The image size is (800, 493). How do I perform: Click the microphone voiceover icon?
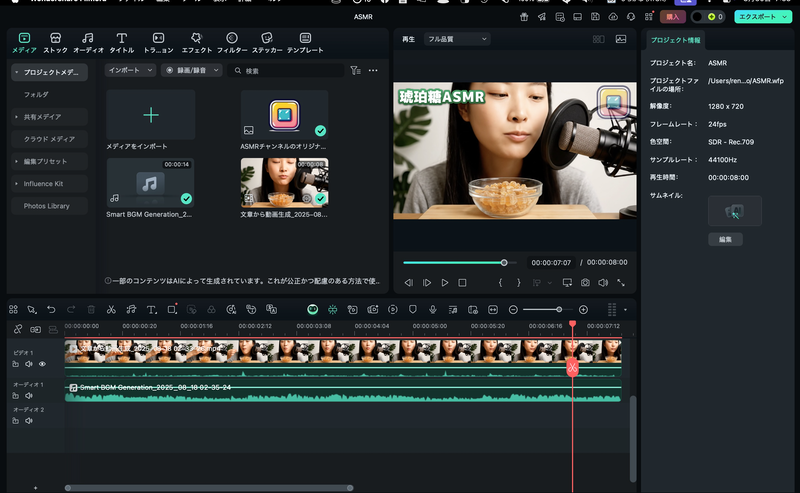433,309
